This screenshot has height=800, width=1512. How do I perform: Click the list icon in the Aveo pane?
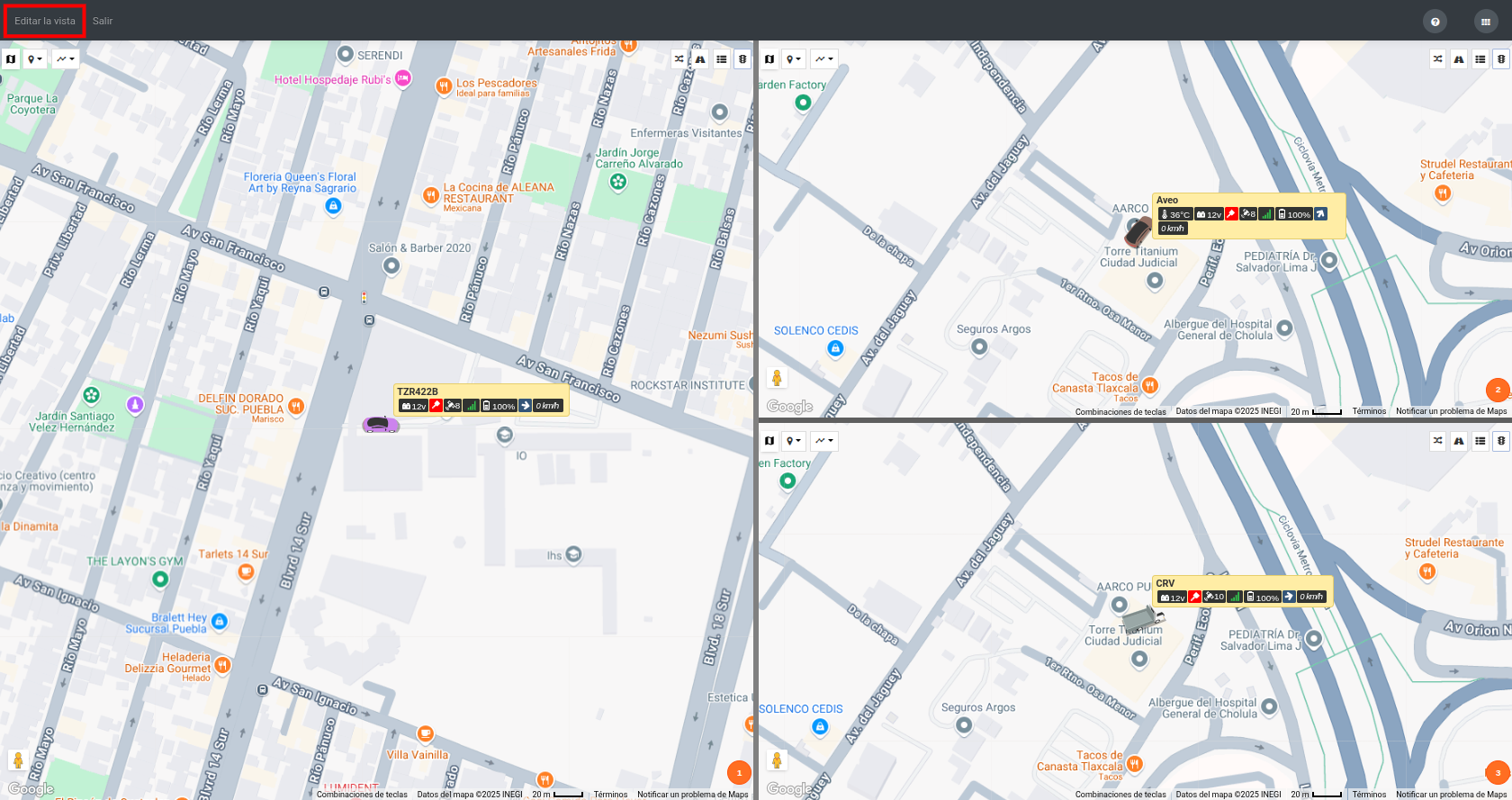[x=1480, y=59]
